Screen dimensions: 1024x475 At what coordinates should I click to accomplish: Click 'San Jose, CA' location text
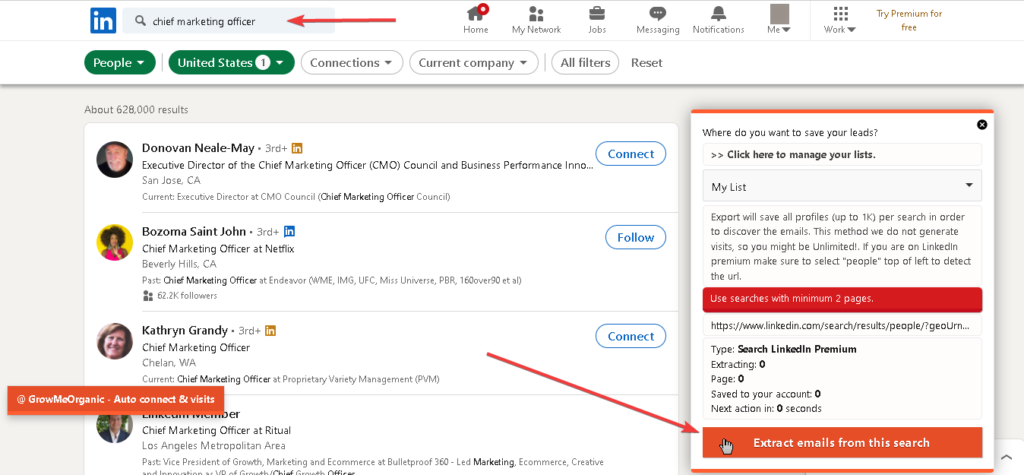(x=171, y=180)
